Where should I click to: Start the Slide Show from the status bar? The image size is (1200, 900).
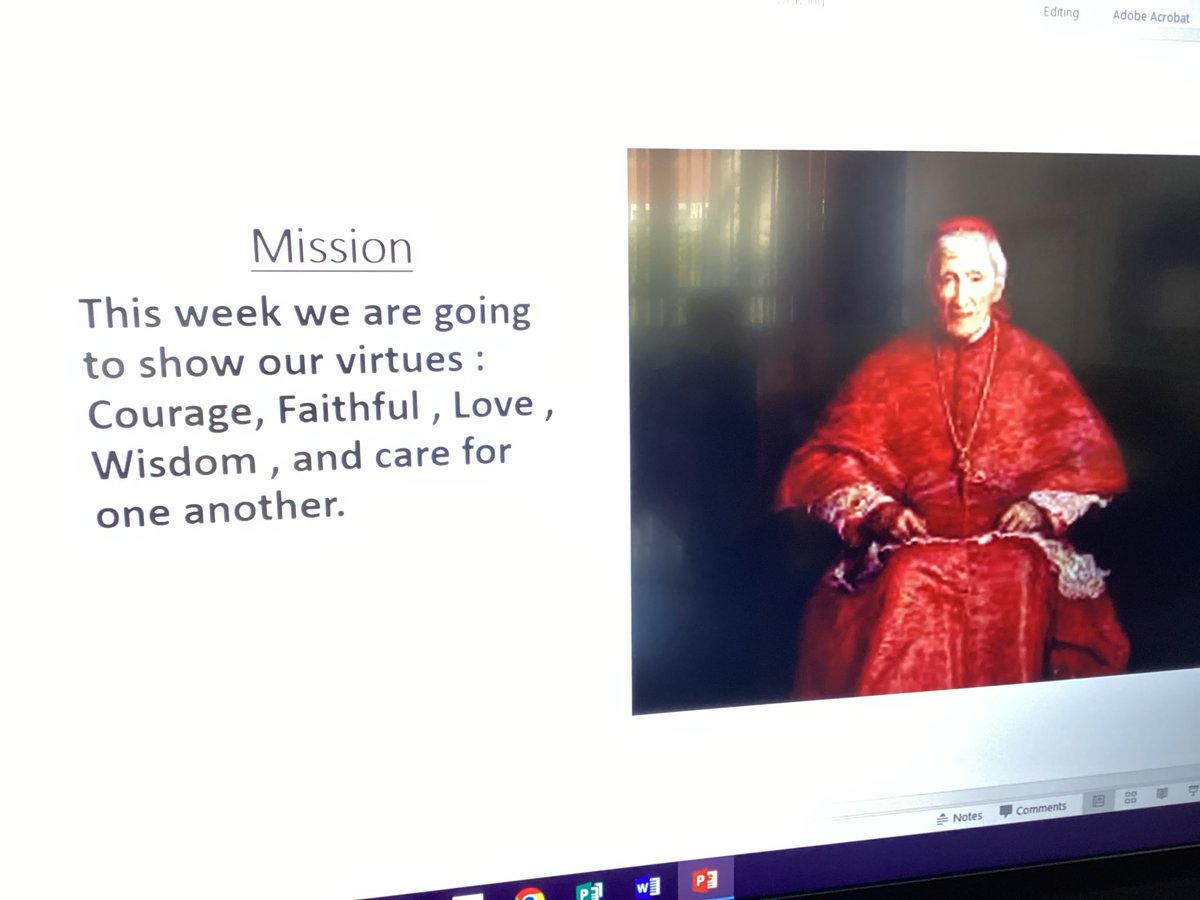coord(1193,791)
